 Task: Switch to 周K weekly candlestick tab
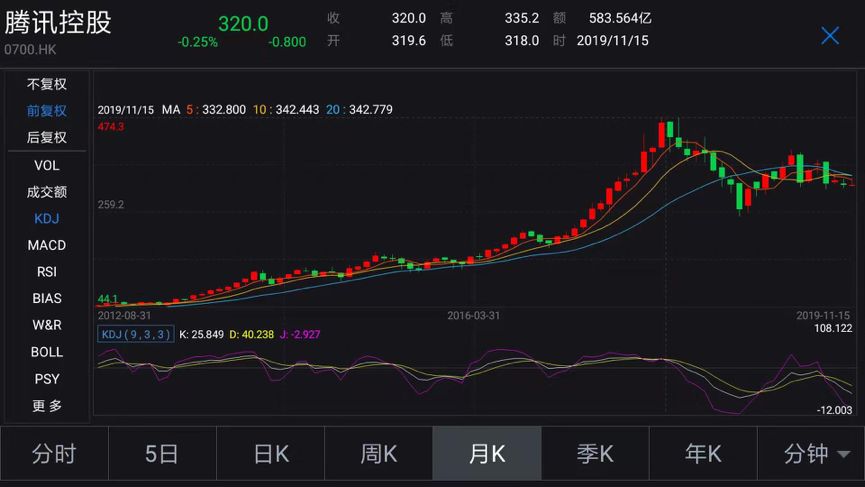coord(378,454)
